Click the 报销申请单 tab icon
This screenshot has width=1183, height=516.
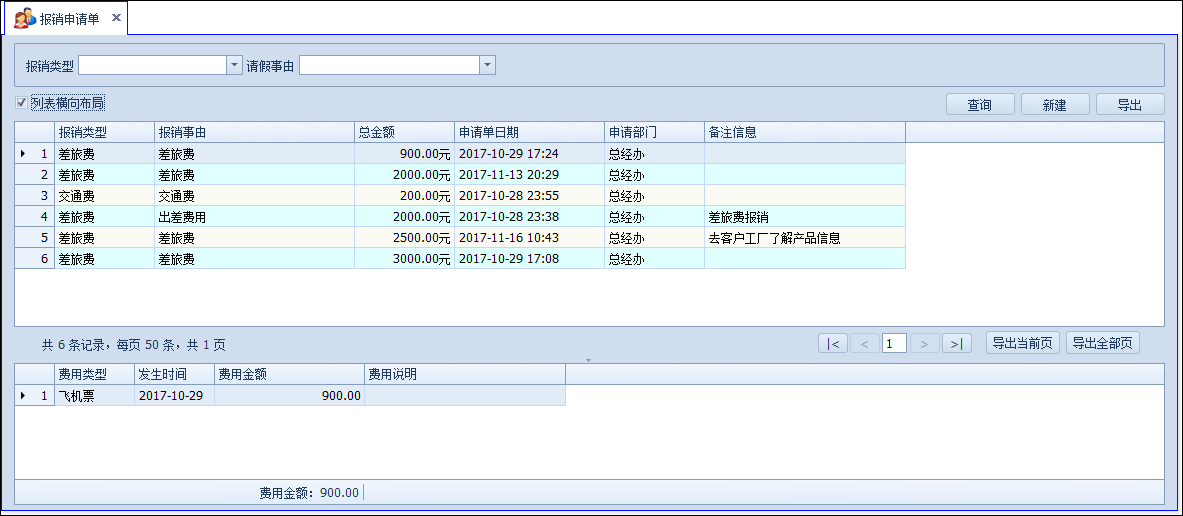[x=25, y=18]
